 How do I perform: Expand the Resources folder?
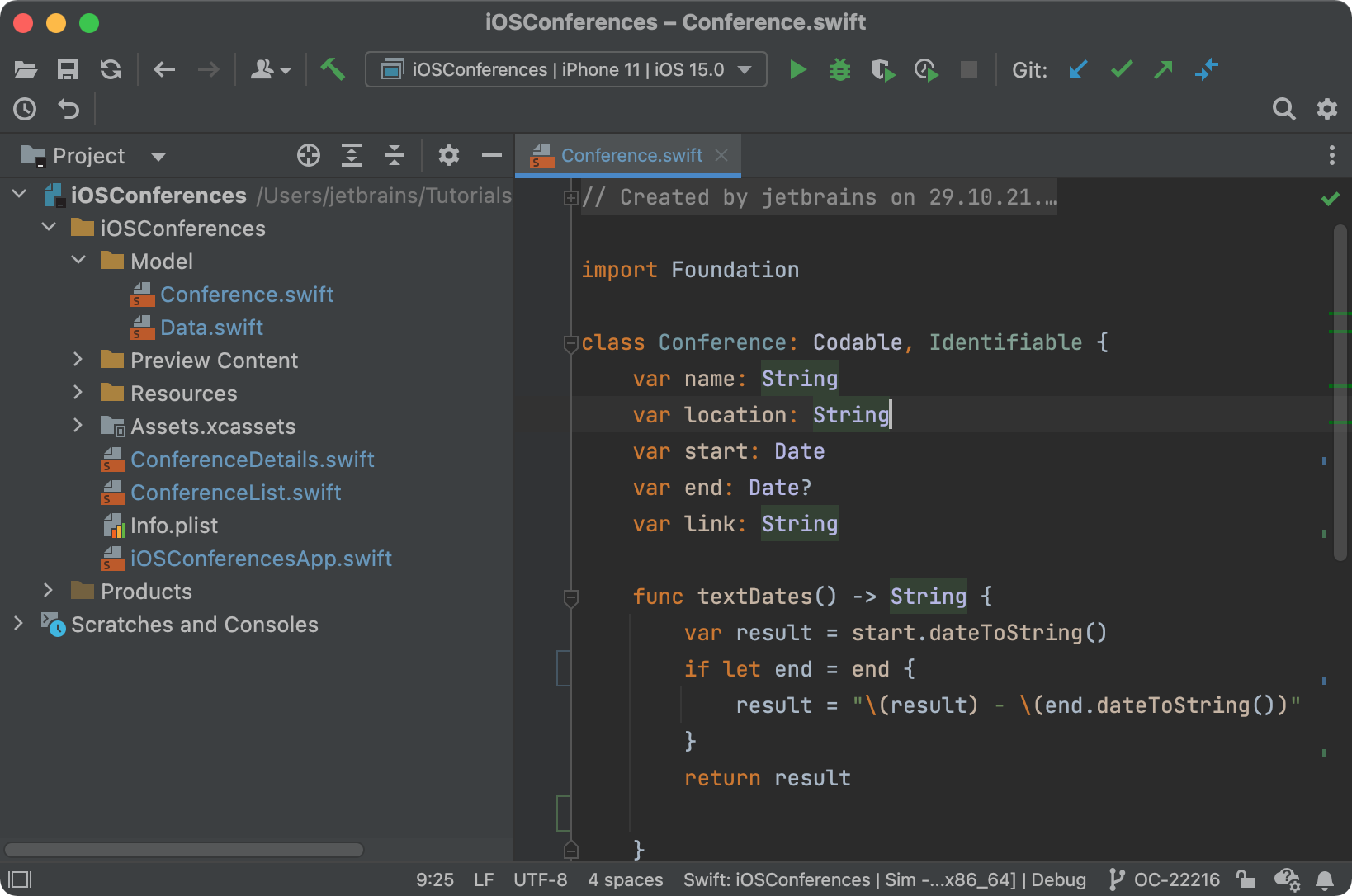pos(78,393)
